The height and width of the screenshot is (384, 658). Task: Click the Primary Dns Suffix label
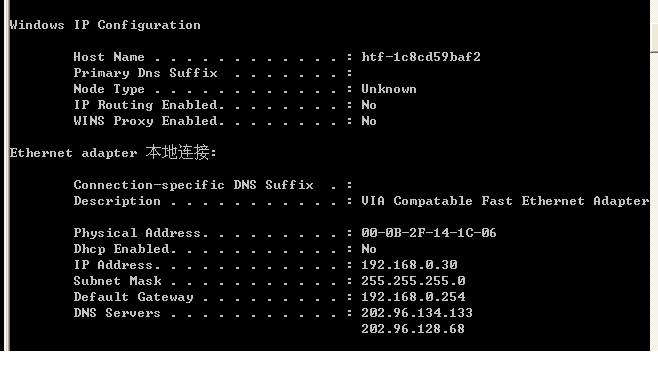(x=146, y=73)
